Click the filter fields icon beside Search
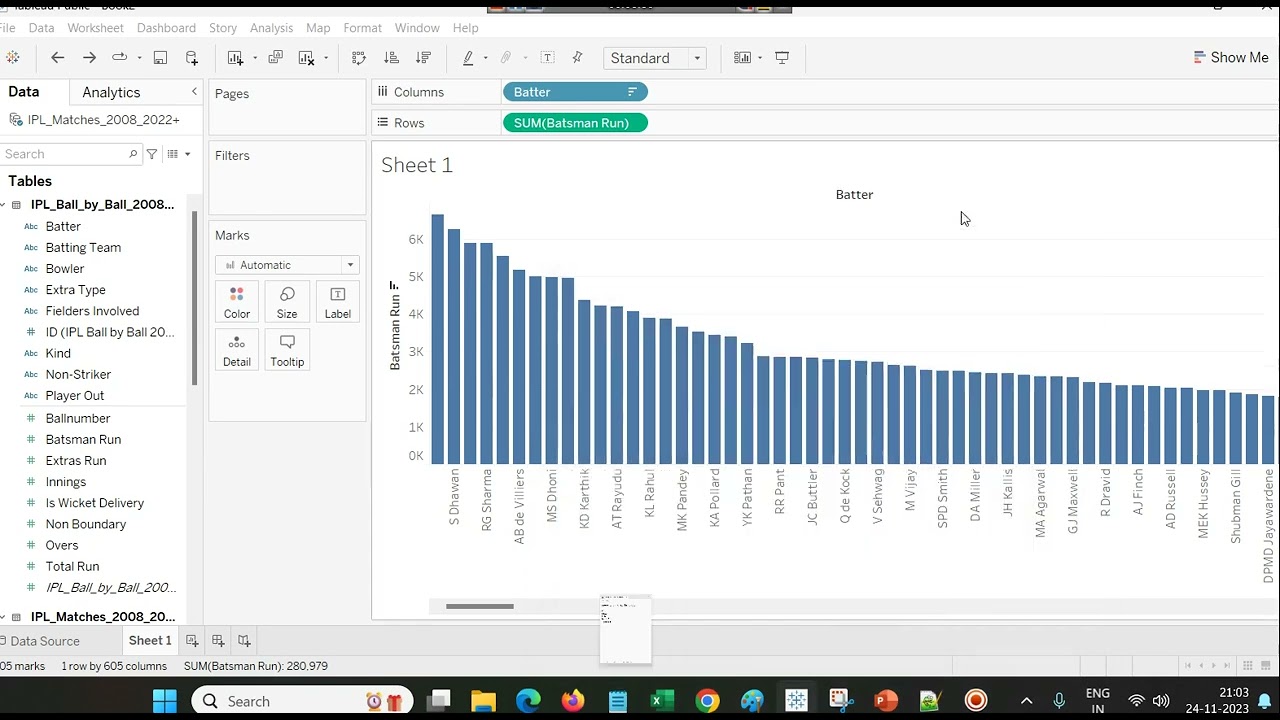Screen dimensions: 1280x720 (x=152, y=154)
